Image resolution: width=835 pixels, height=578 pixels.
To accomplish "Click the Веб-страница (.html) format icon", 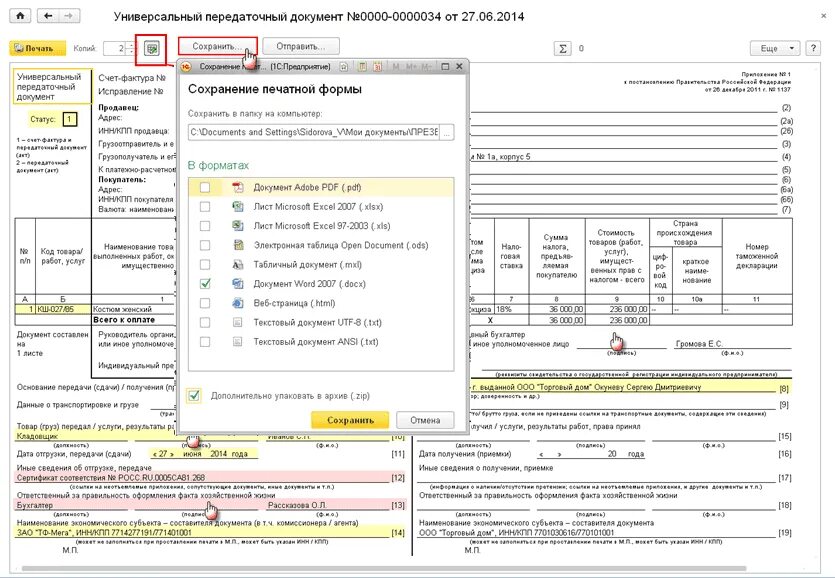I will click(x=238, y=303).
